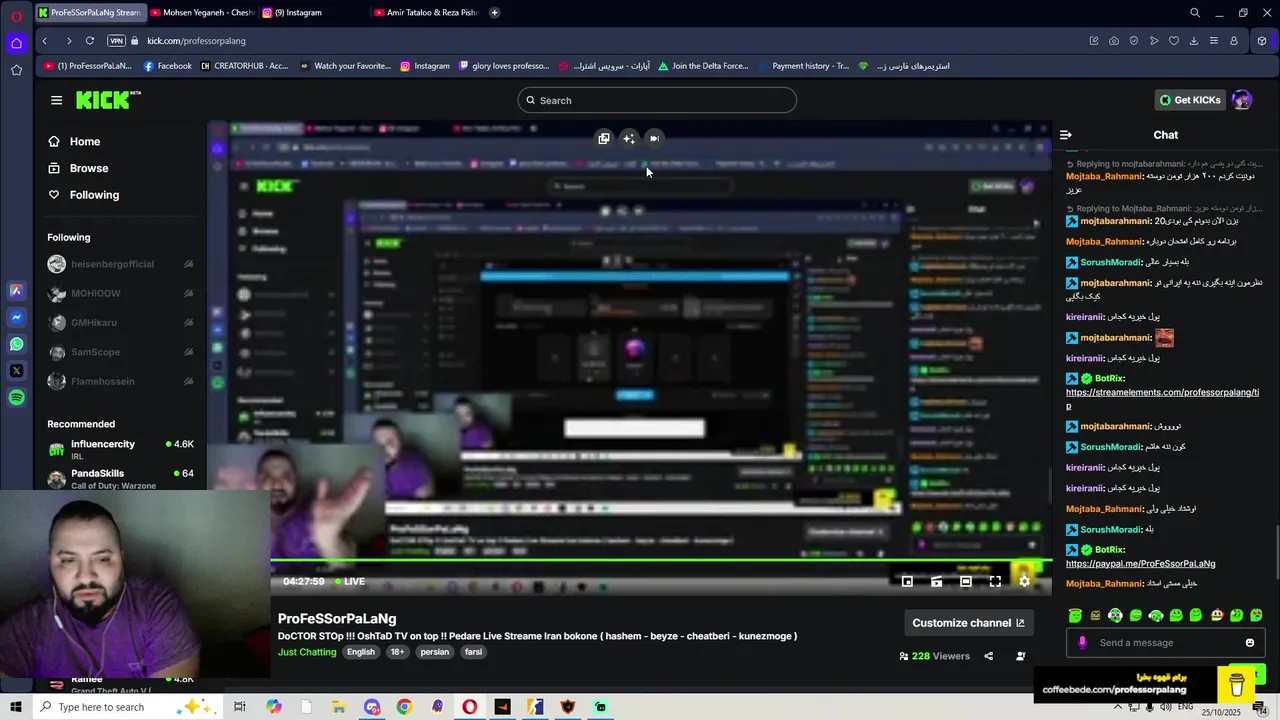Click the persian tag
This screenshot has height=720, width=1280.
(x=435, y=652)
